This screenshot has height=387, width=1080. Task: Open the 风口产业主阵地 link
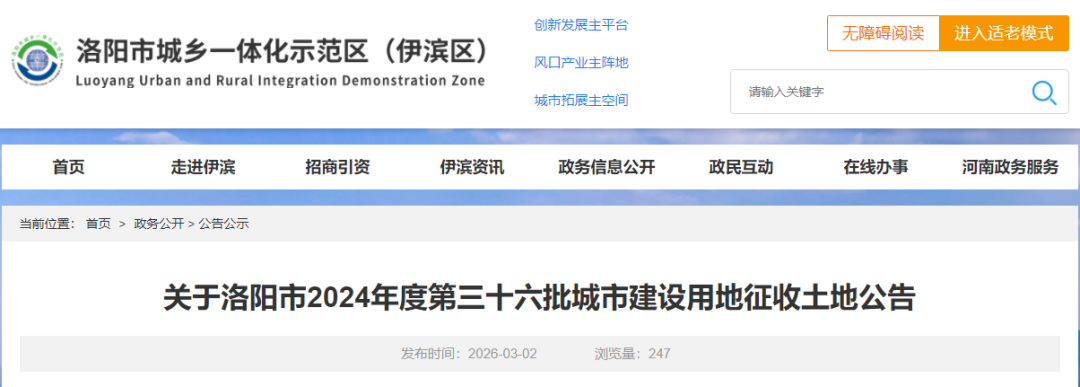pos(581,63)
